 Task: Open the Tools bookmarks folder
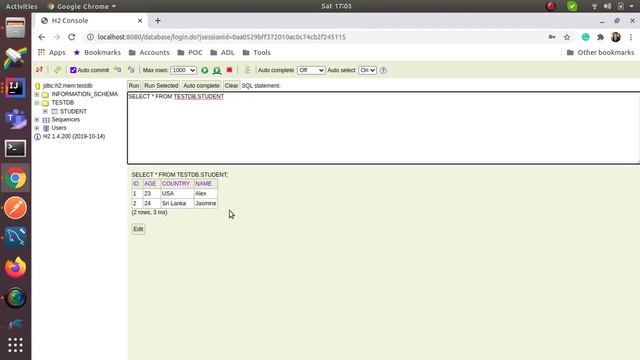click(x=256, y=52)
